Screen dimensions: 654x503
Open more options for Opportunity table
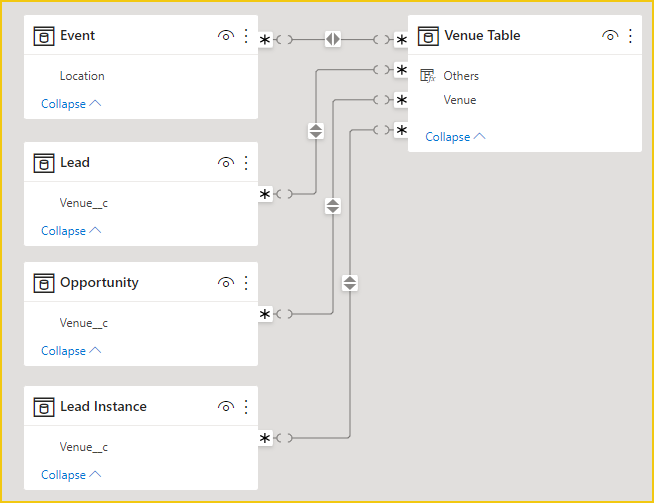(x=246, y=283)
